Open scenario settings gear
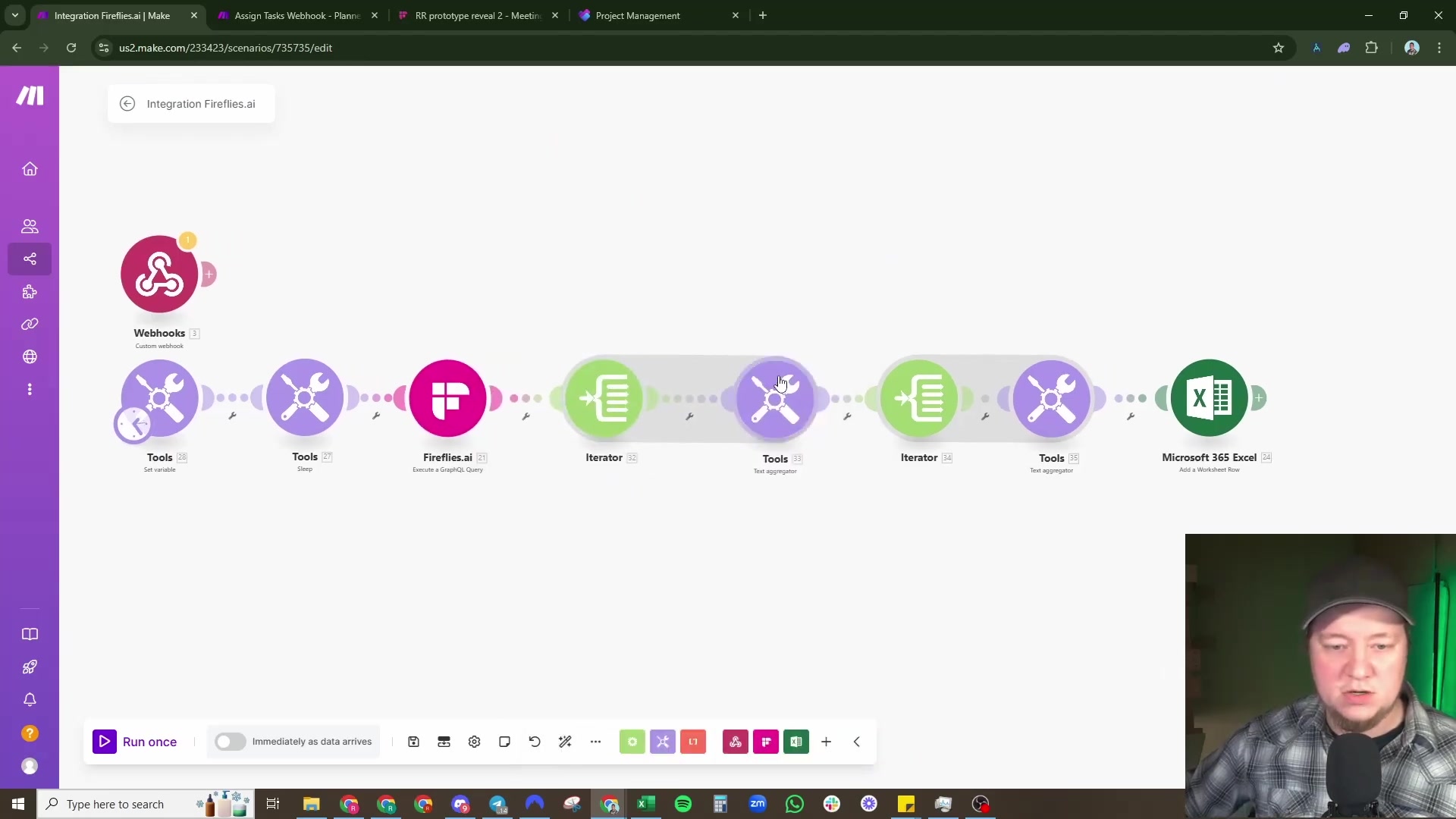The image size is (1456, 819). pos(474,742)
